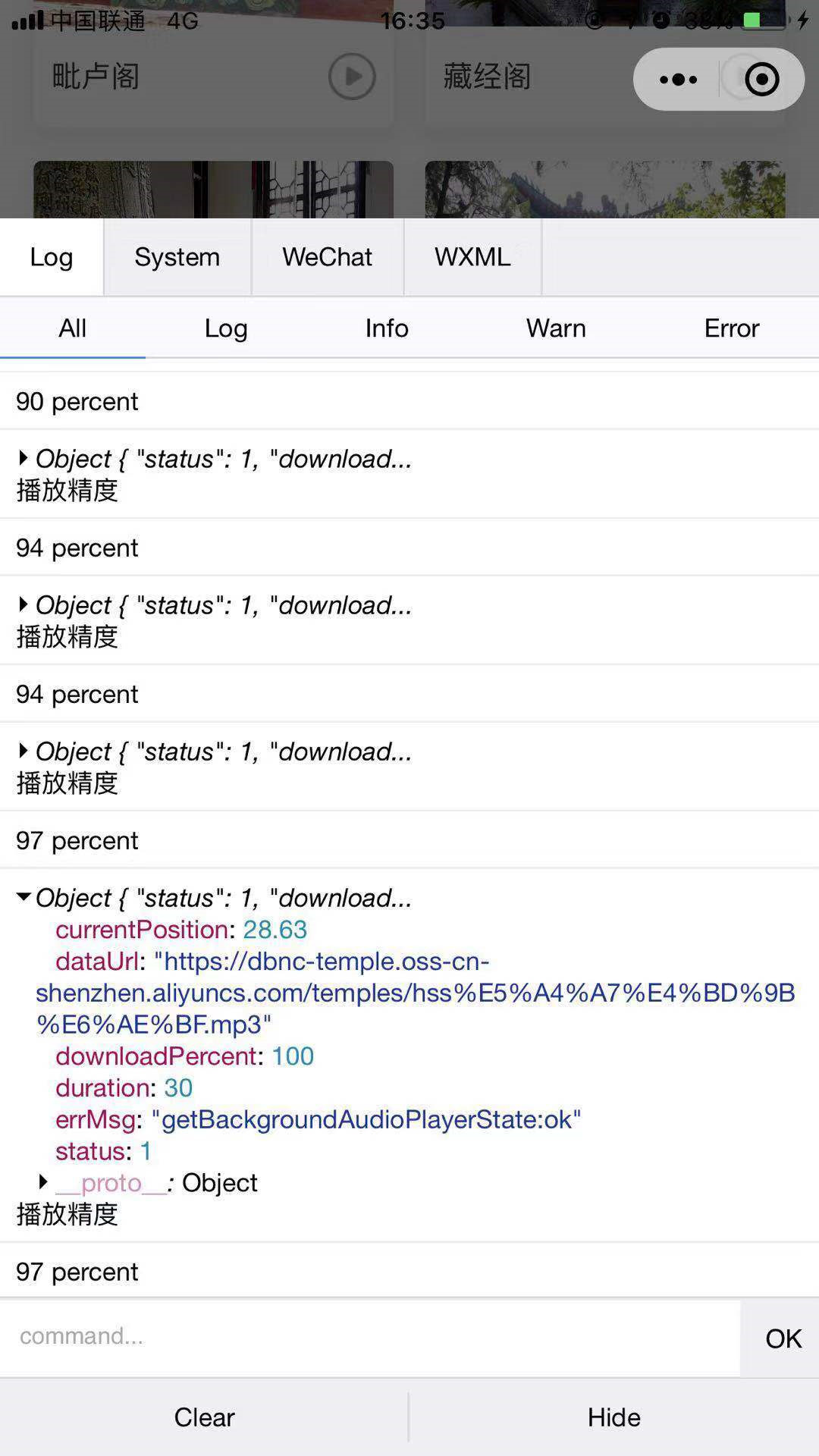Filter console by Warn messages
The image size is (819, 1456).
tap(556, 328)
